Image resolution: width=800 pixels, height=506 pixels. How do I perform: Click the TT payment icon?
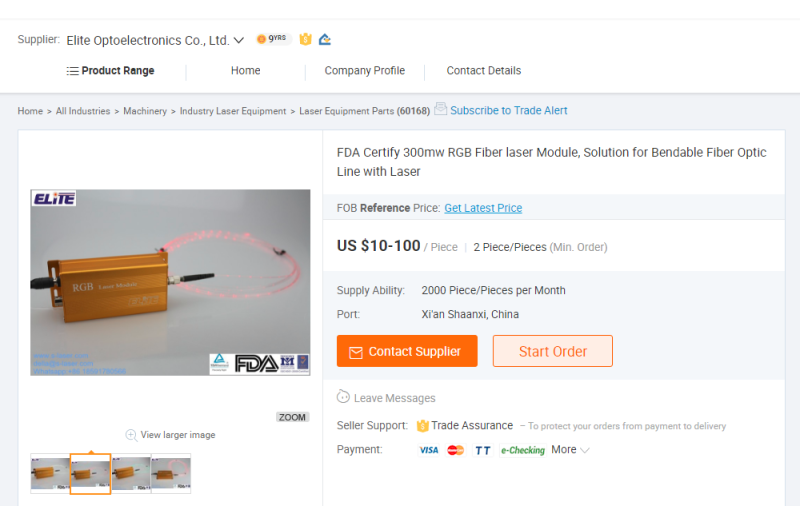coord(482,450)
